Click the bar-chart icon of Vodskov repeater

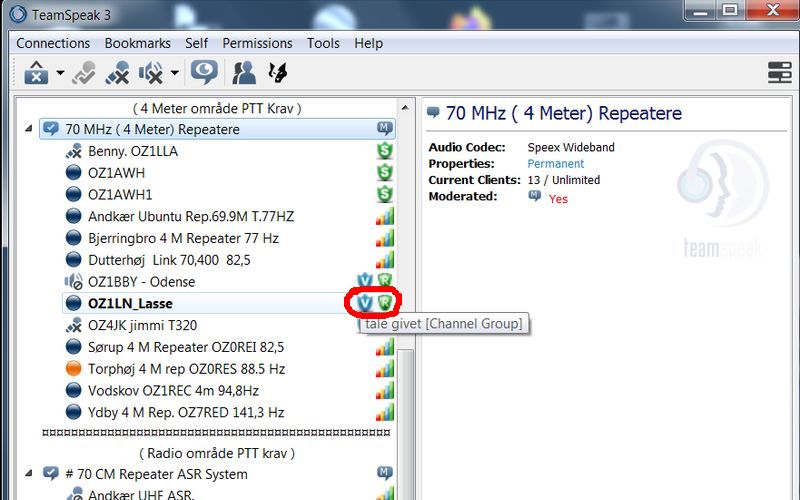385,390
